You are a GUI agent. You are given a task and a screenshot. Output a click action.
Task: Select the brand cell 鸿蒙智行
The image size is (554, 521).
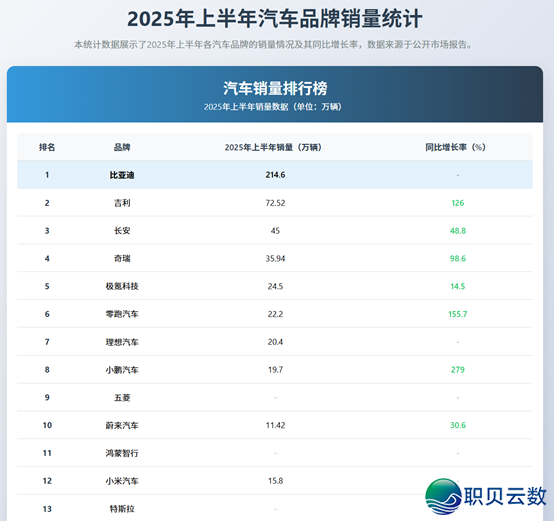pyautogui.click(x=122, y=453)
